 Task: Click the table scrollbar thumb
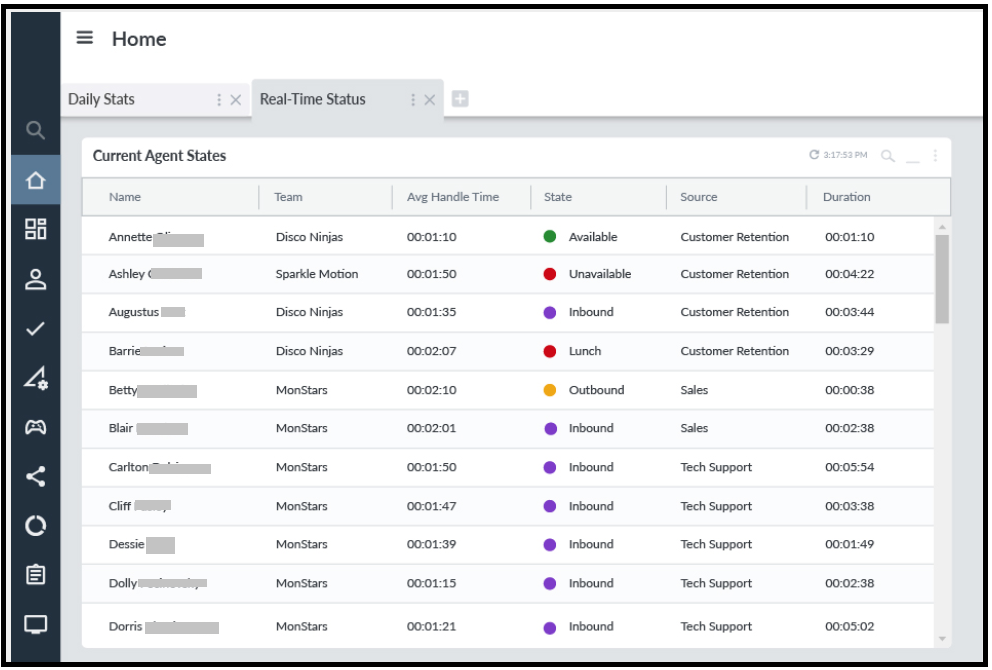coord(942,279)
